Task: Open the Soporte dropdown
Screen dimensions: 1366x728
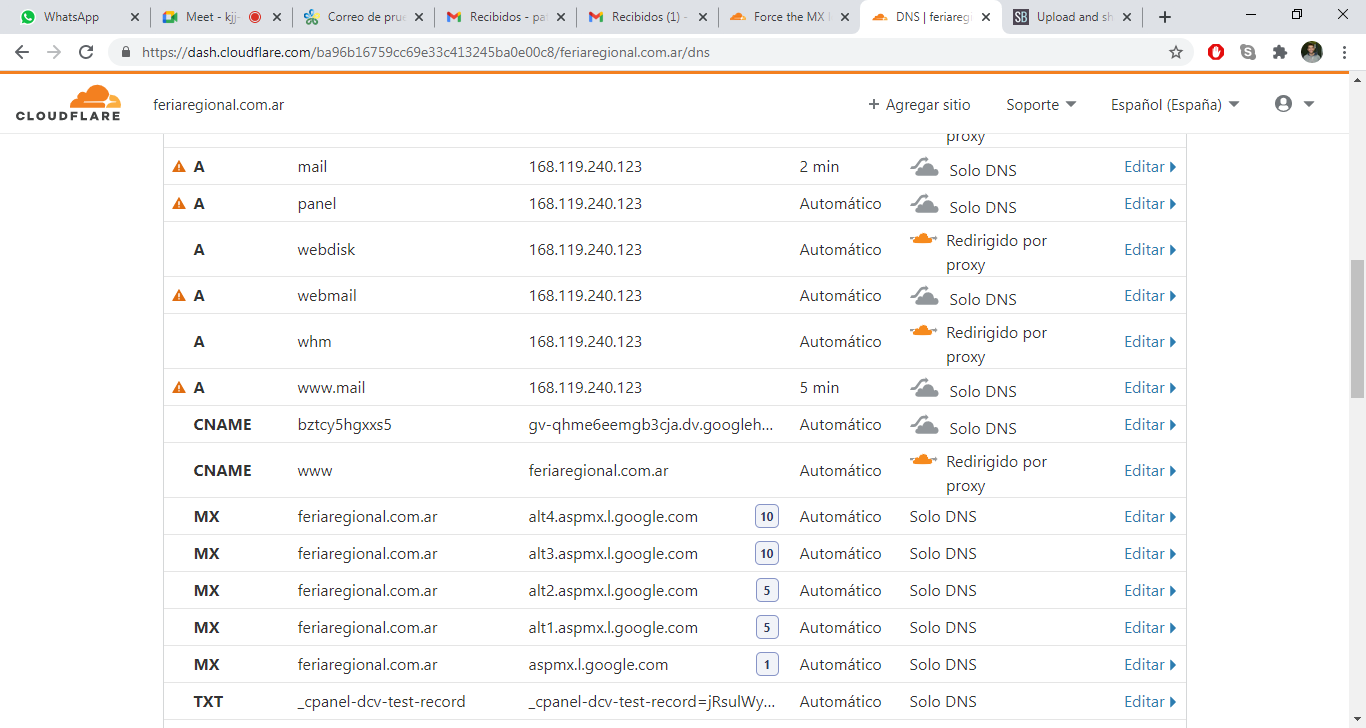Action: click(x=1041, y=104)
